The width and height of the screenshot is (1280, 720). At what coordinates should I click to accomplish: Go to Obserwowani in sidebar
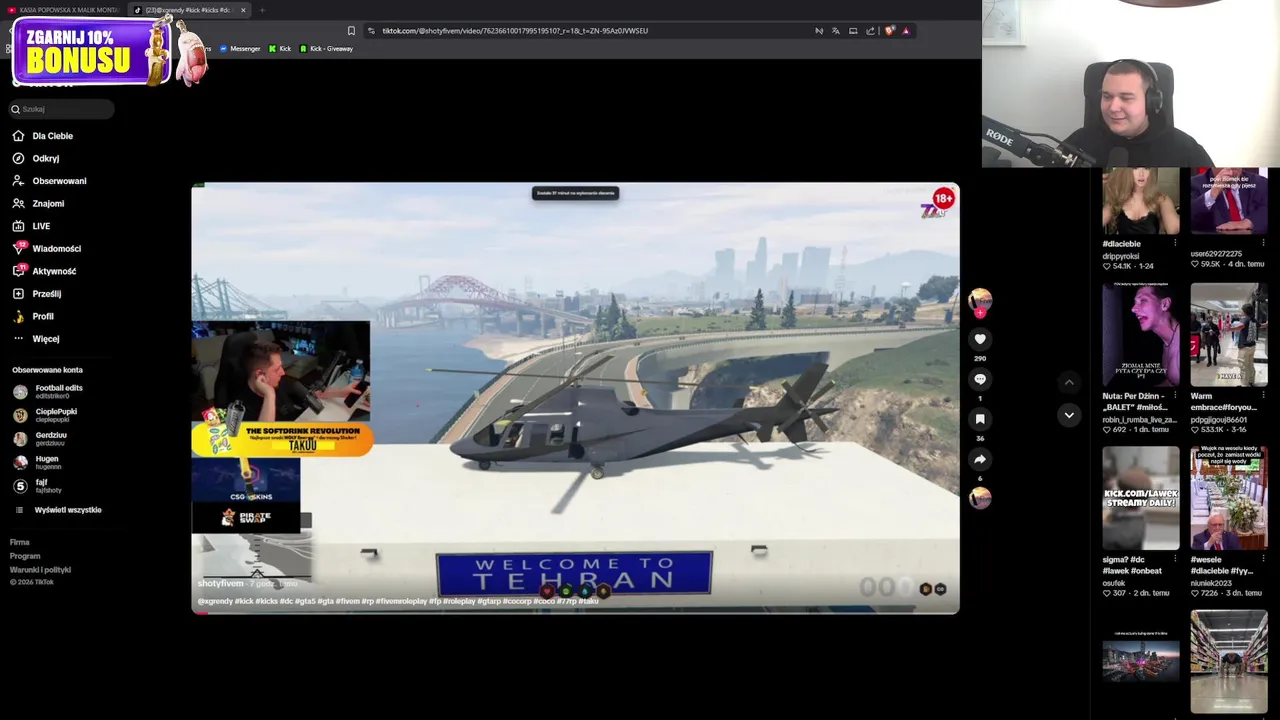50,181
